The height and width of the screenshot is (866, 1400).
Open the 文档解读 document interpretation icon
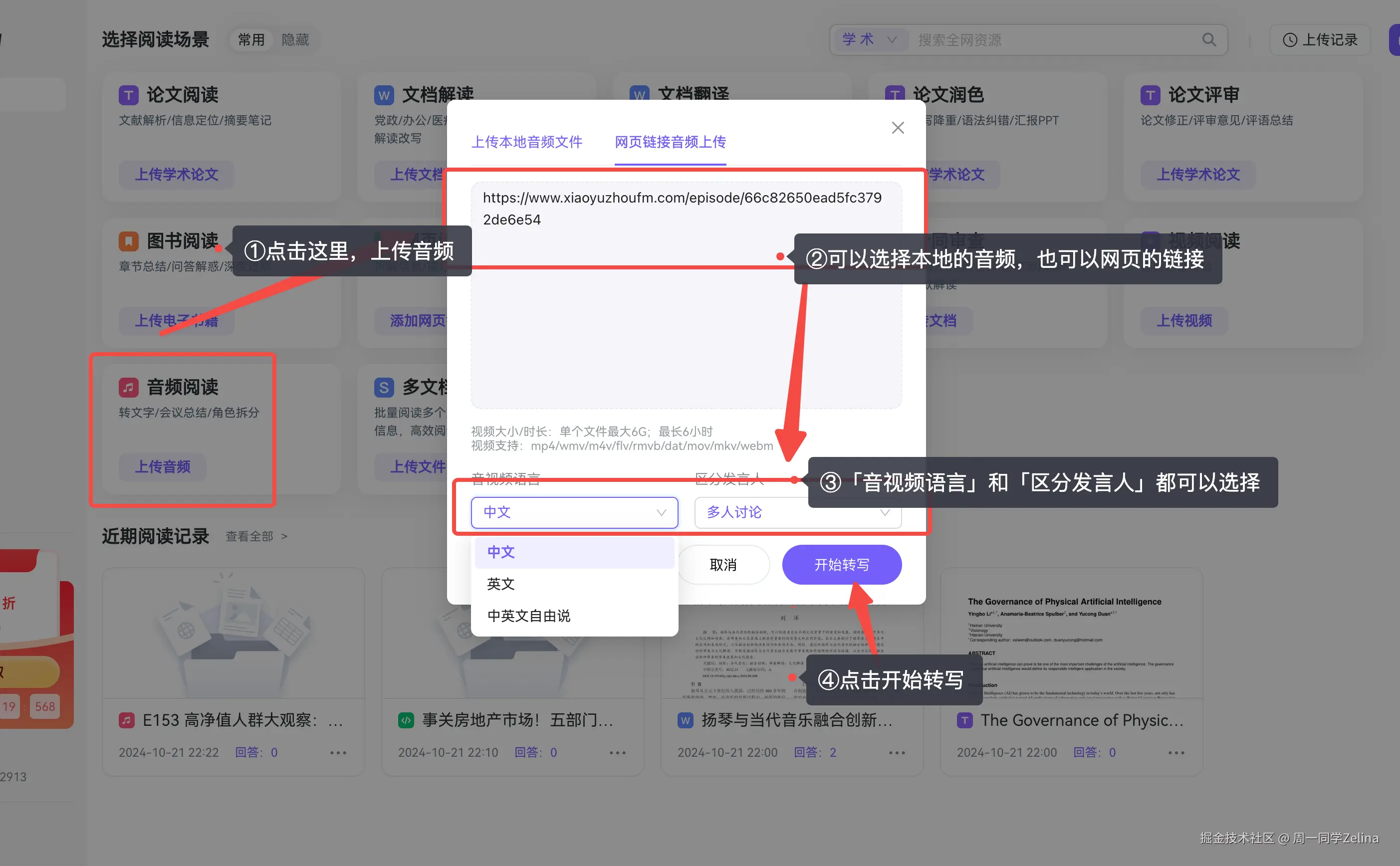click(x=384, y=94)
